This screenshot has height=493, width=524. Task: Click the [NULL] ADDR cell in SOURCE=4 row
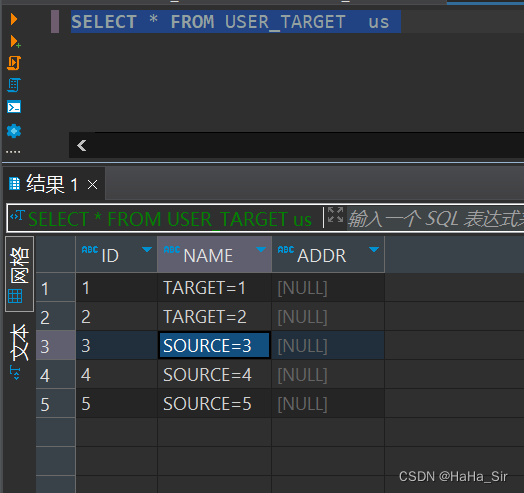(x=328, y=375)
